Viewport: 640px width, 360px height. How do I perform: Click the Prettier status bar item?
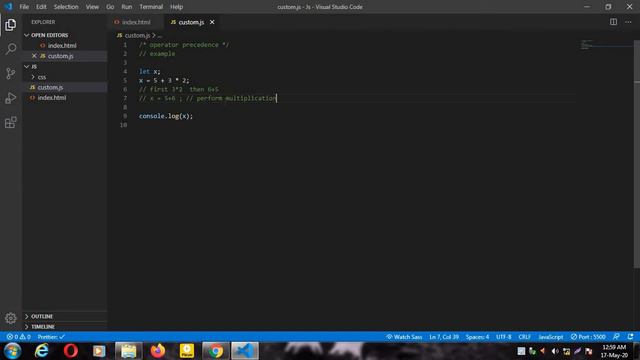[51, 337]
